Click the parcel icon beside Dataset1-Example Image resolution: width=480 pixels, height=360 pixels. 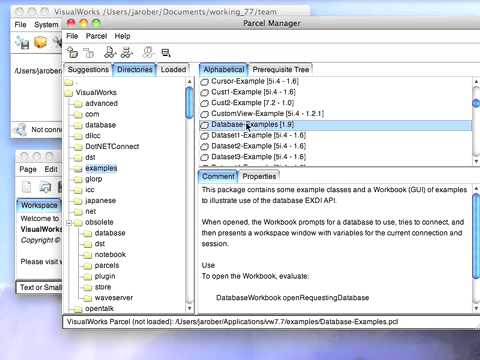(204, 136)
